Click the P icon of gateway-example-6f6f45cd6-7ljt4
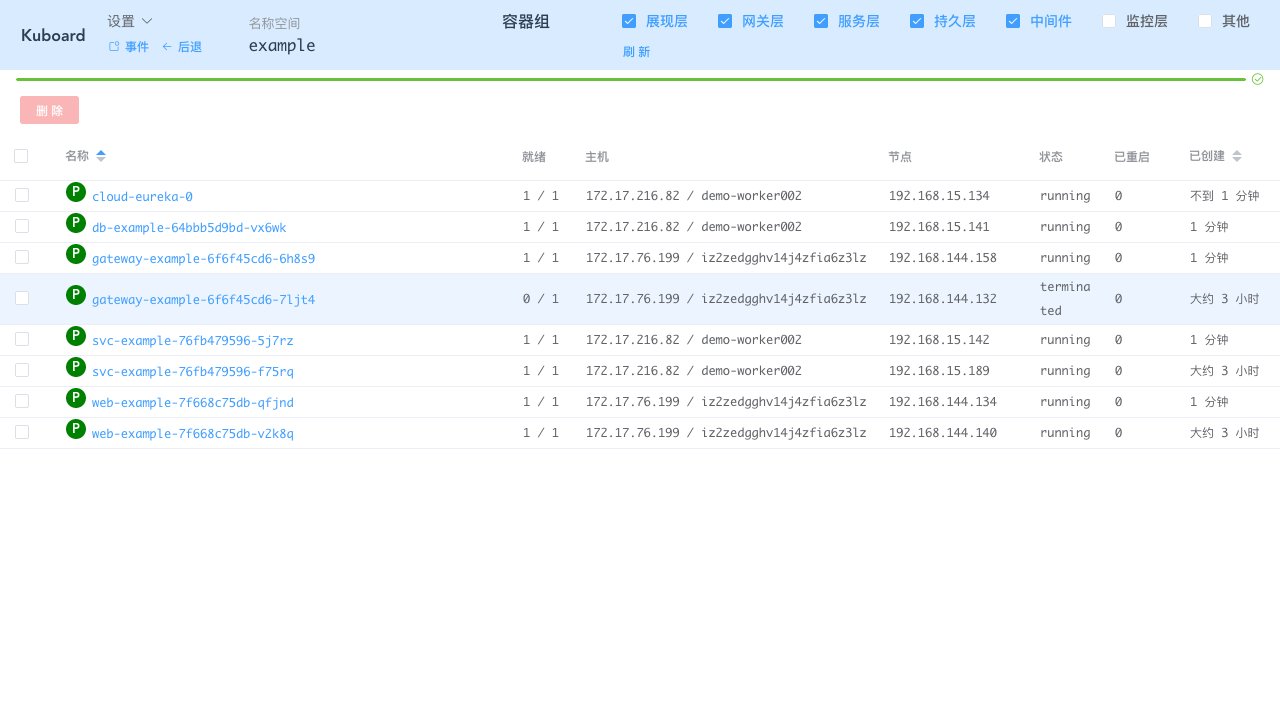1280x720 pixels. tap(76, 295)
